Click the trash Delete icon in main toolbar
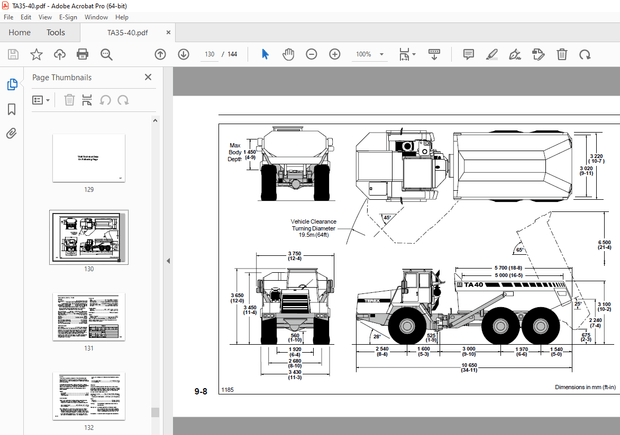Screen dimensions: 620x435 point(562,54)
